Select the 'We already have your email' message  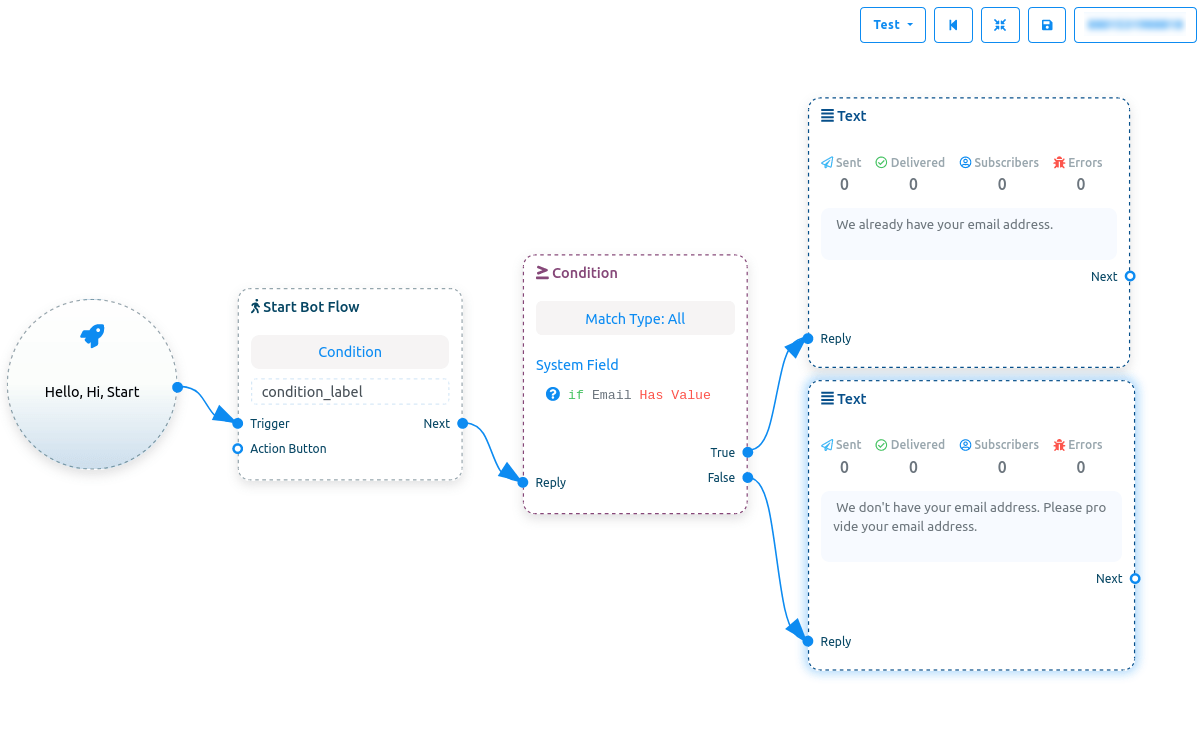[944, 225]
